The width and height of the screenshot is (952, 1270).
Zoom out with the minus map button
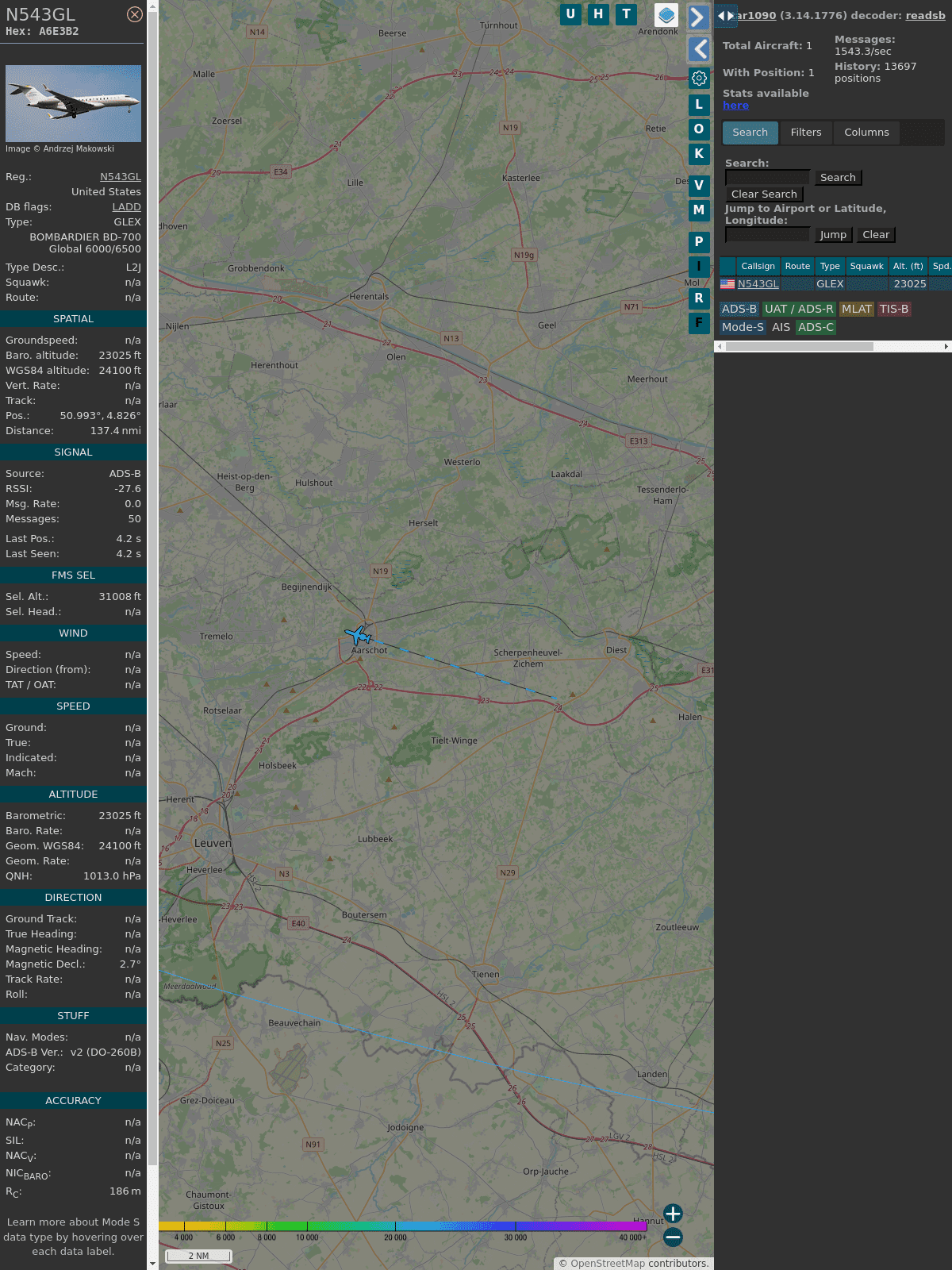(673, 1237)
